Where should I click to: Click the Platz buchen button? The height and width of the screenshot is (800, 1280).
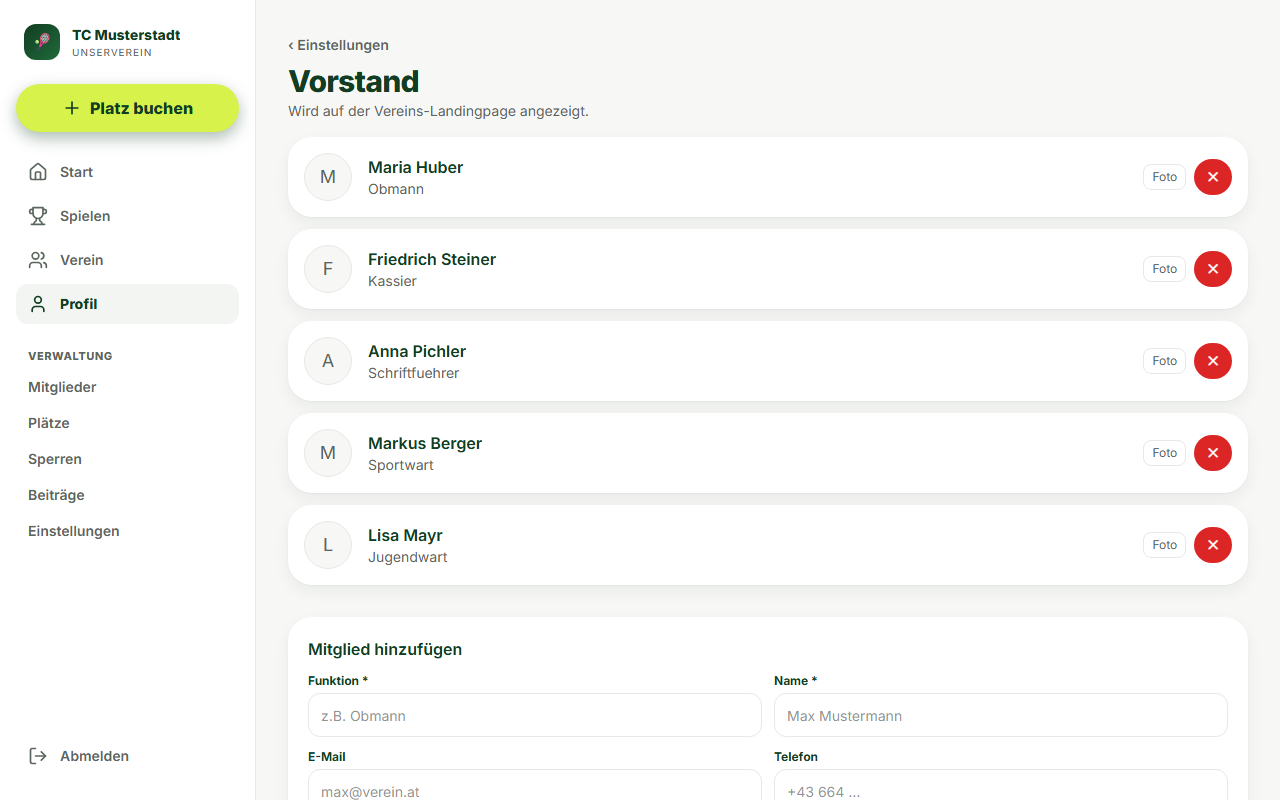pyautogui.click(x=127, y=108)
